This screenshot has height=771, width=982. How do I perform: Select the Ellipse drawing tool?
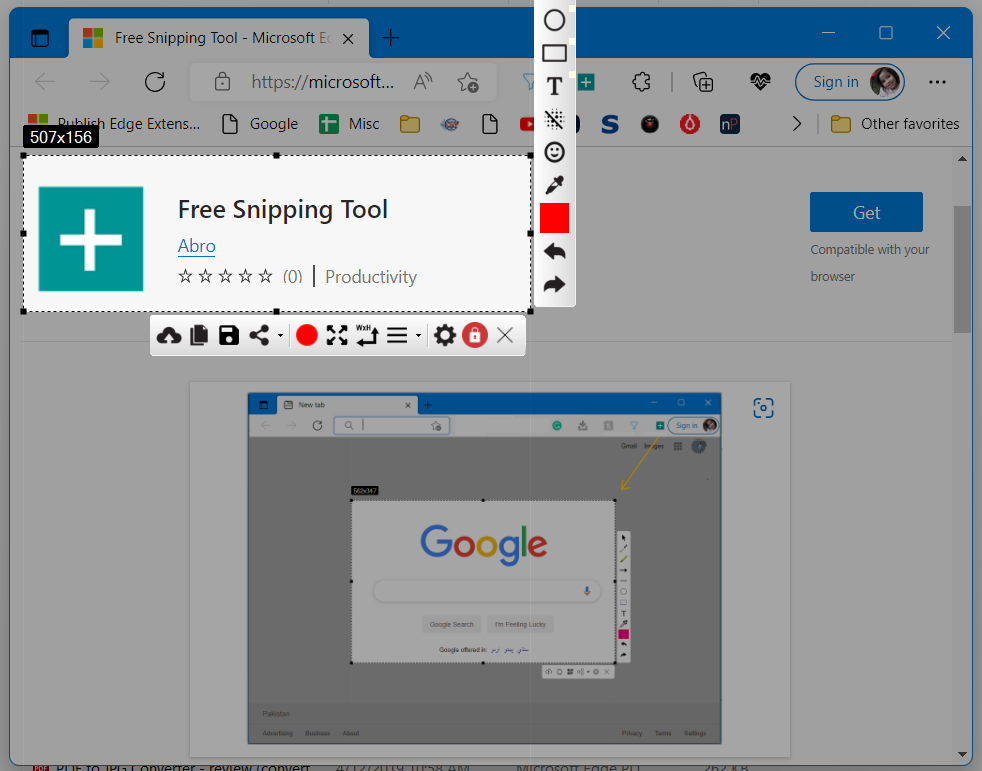[554, 20]
